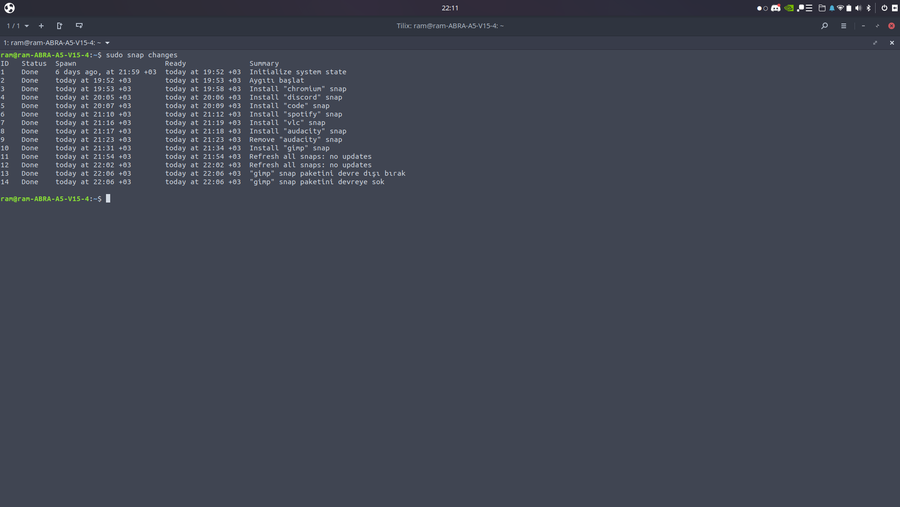
Task: Select 'Install "vlc" snap' line
Action: coord(287,123)
